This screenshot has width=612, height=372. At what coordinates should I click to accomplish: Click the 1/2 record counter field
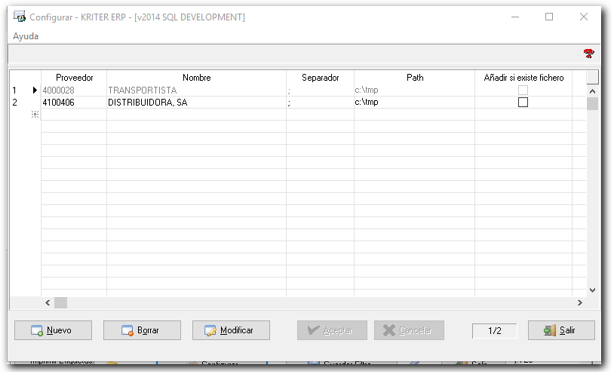pos(495,331)
